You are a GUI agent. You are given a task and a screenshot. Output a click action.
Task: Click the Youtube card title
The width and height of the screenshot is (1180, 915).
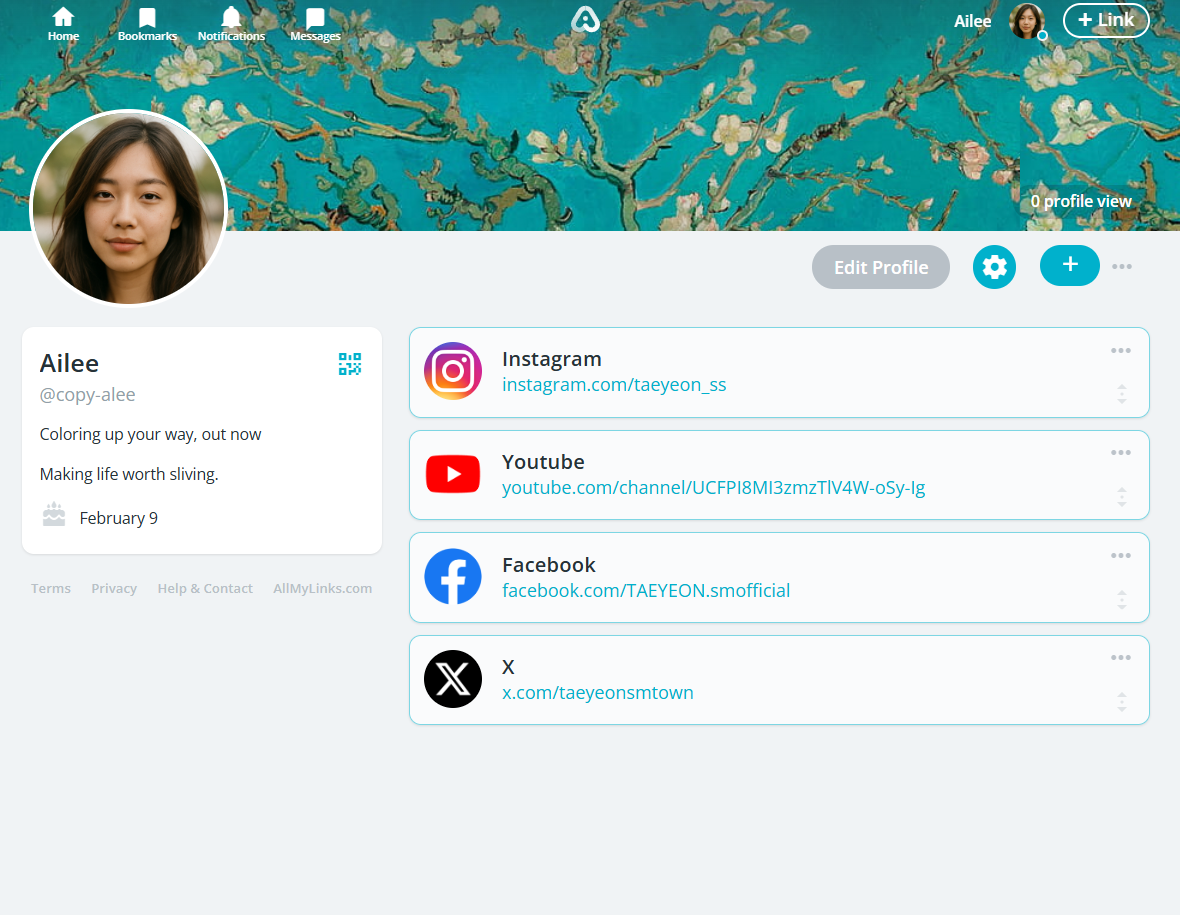543,462
